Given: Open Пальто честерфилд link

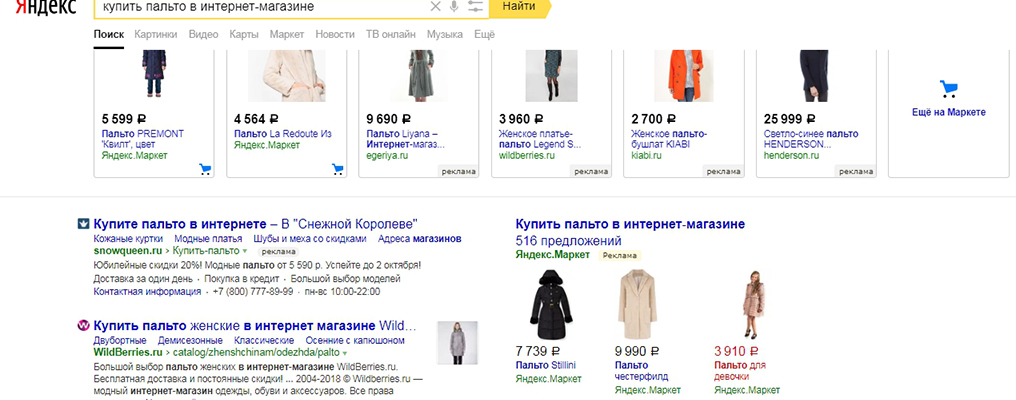Looking at the screenshot, I should (641, 371).
